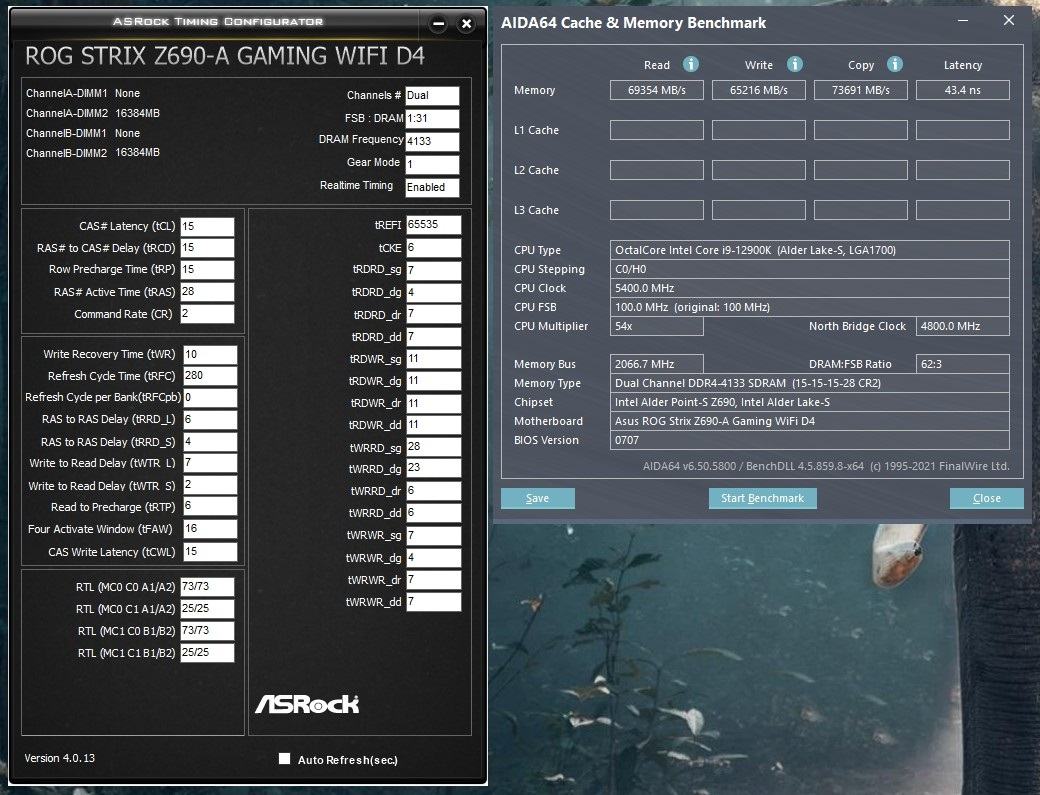Select the Realtime Timing Enabled field
The image size is (1040, 795).
(432, 187)
